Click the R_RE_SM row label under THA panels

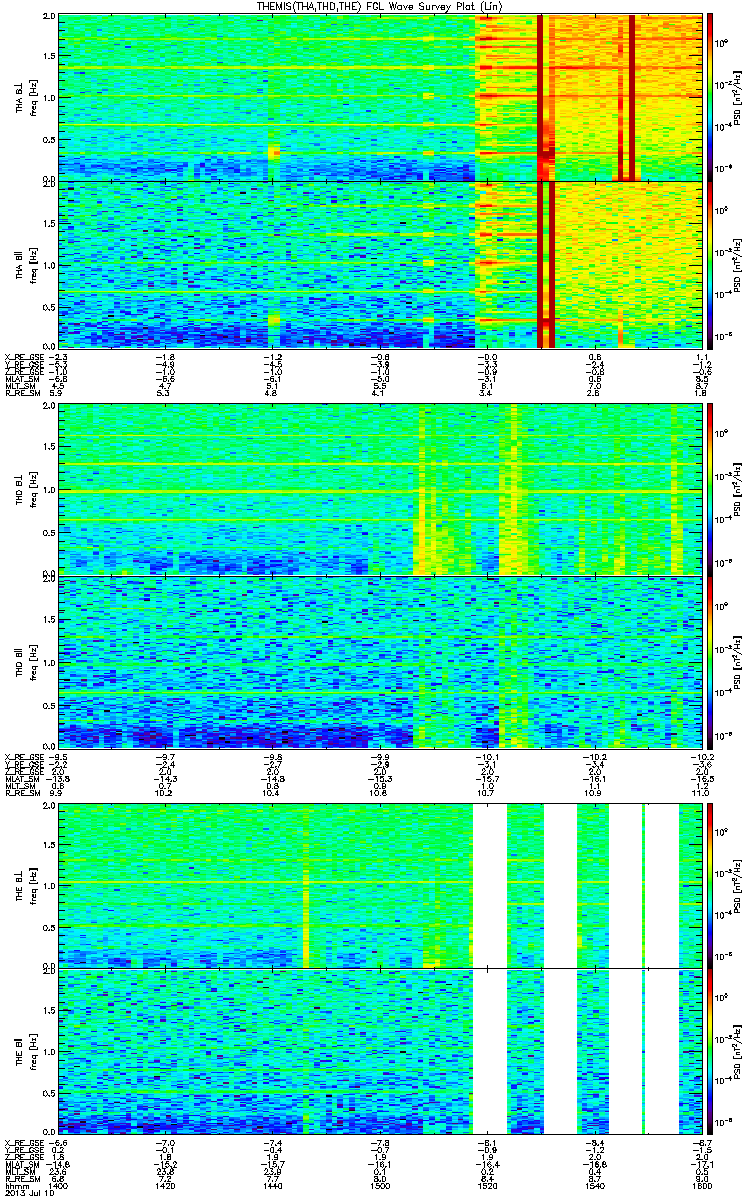22,395
